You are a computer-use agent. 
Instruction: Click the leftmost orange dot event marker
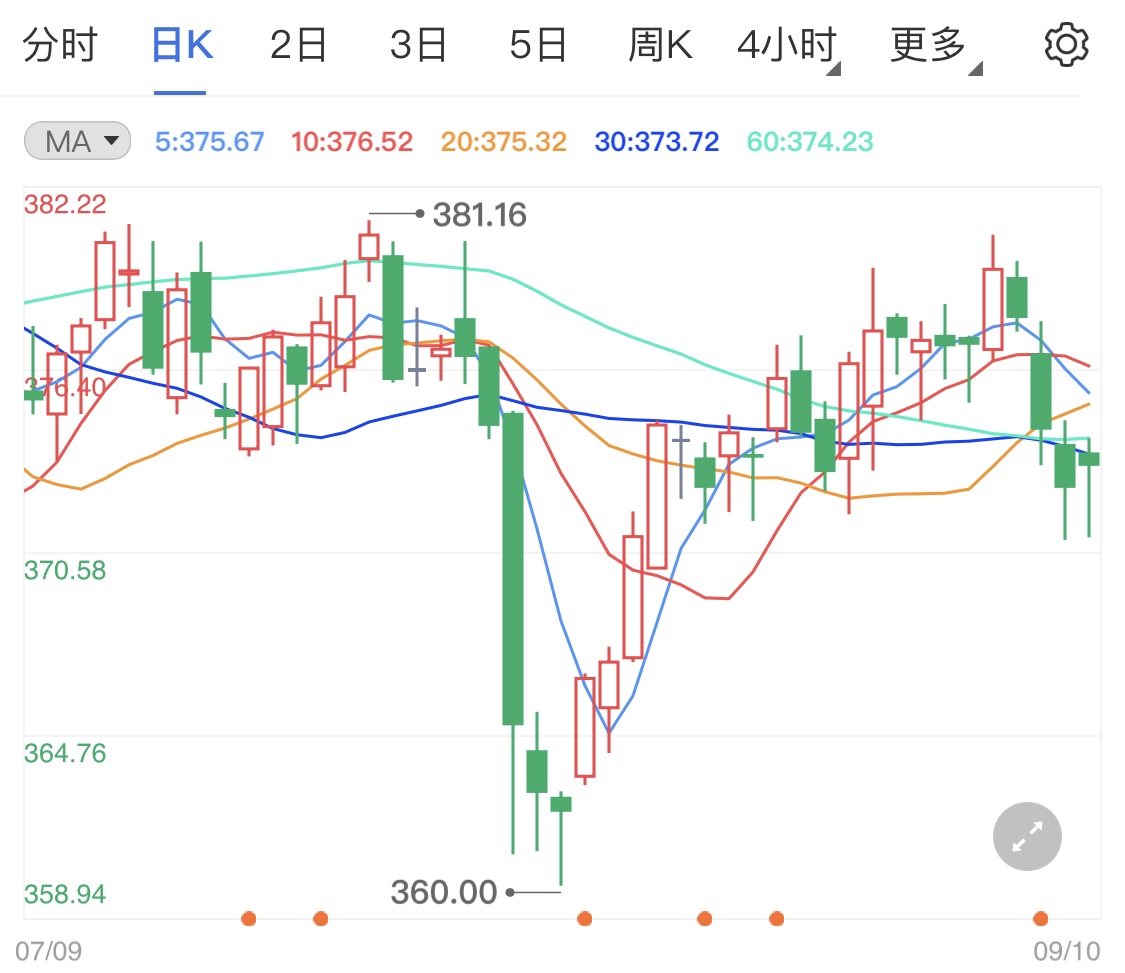click(x=248, y=918)
